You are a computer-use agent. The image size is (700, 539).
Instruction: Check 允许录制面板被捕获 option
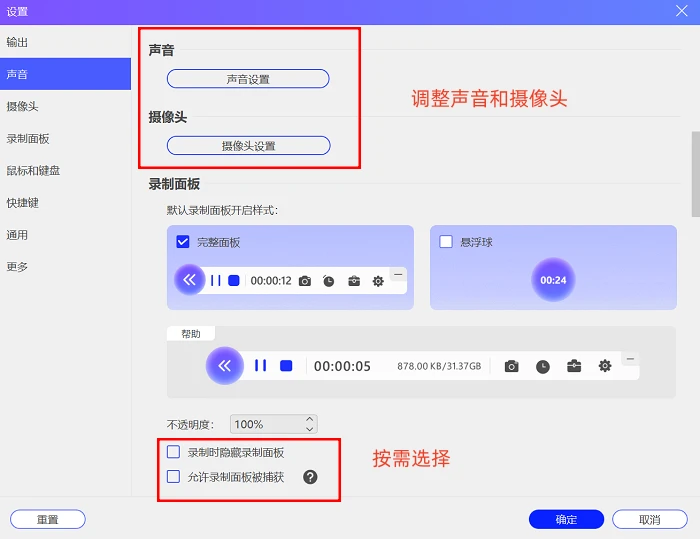click(173, 476)
